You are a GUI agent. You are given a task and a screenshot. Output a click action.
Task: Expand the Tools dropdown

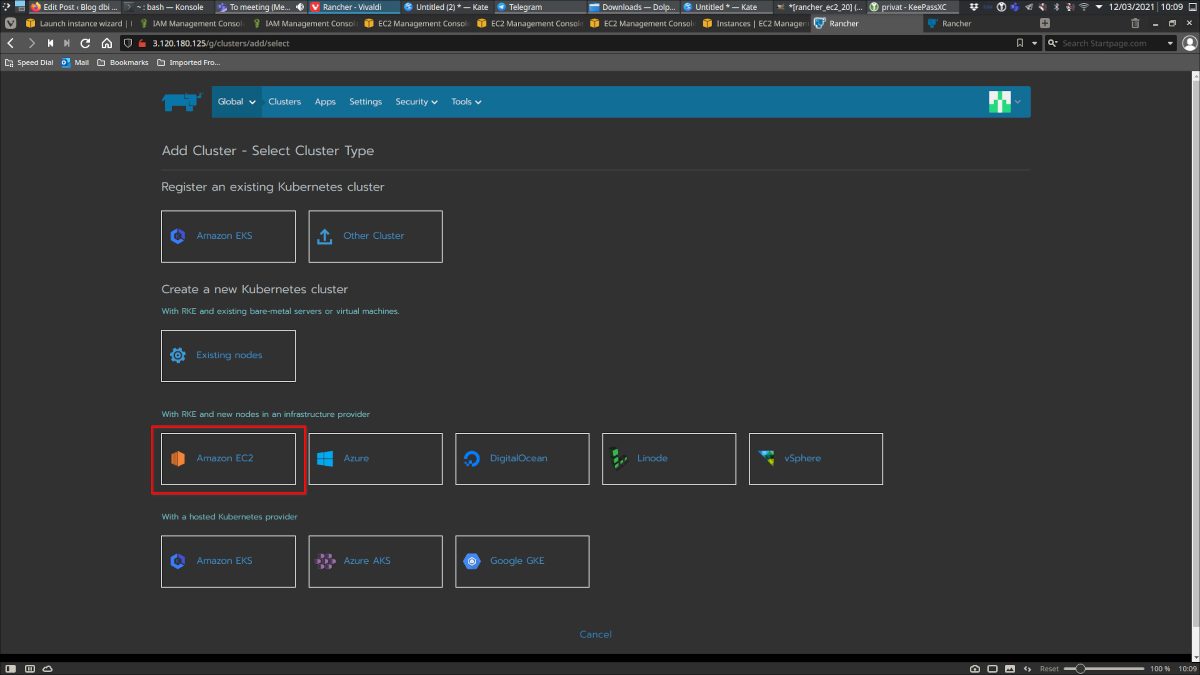(x=466, y=102)
